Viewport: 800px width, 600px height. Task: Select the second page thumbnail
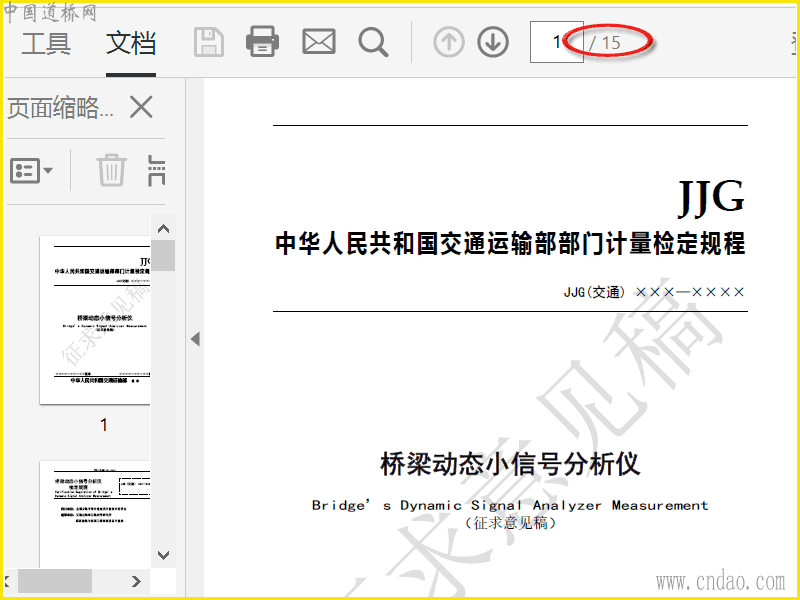(95, 514)
